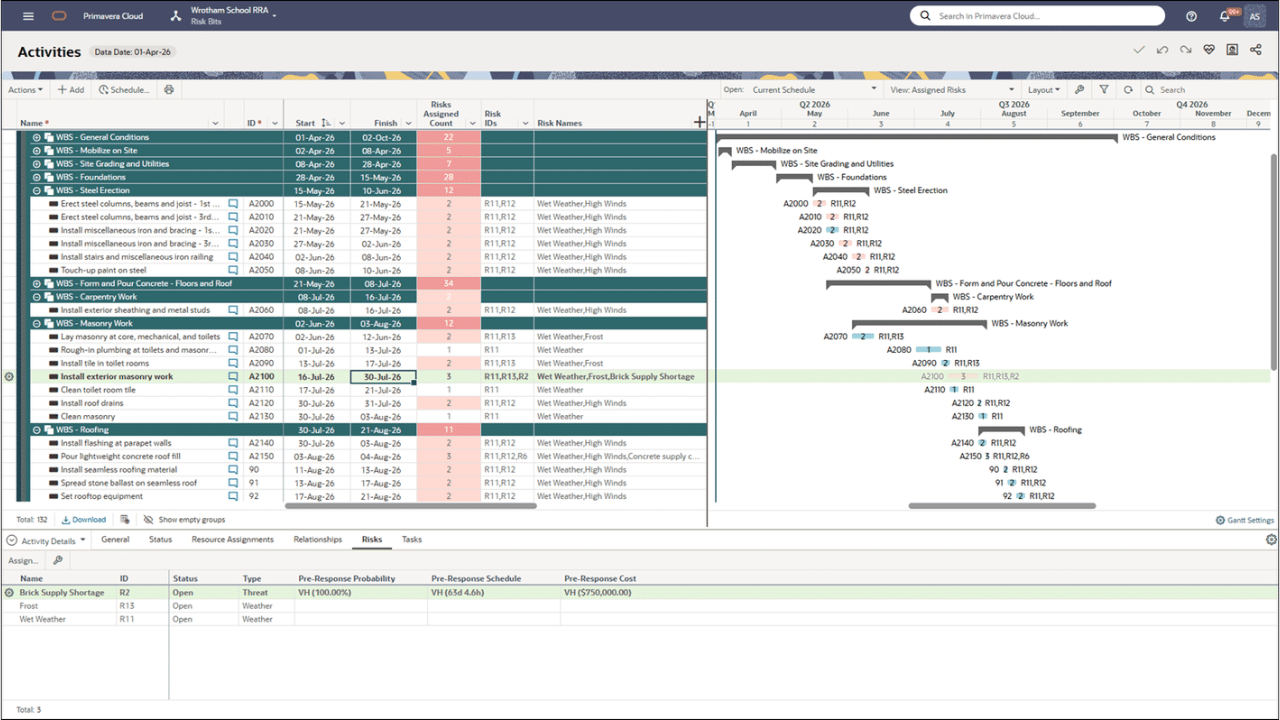Click the wrench settings icon beside Layout
The height and width of the screenshot is (720, 1280).
point(1080,90)
